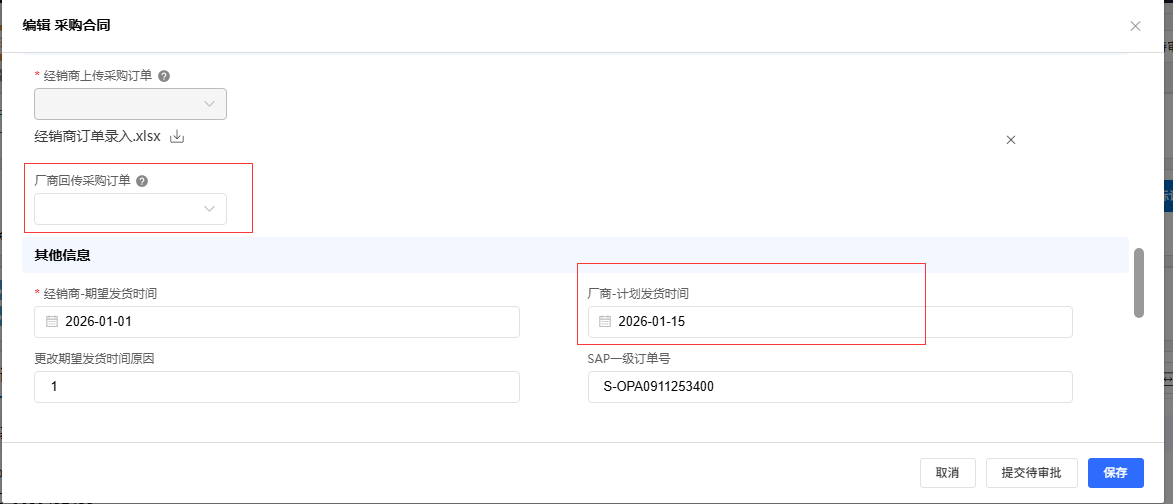Expand the 厂商回传采购订单 dropdown

pos(130,209)
